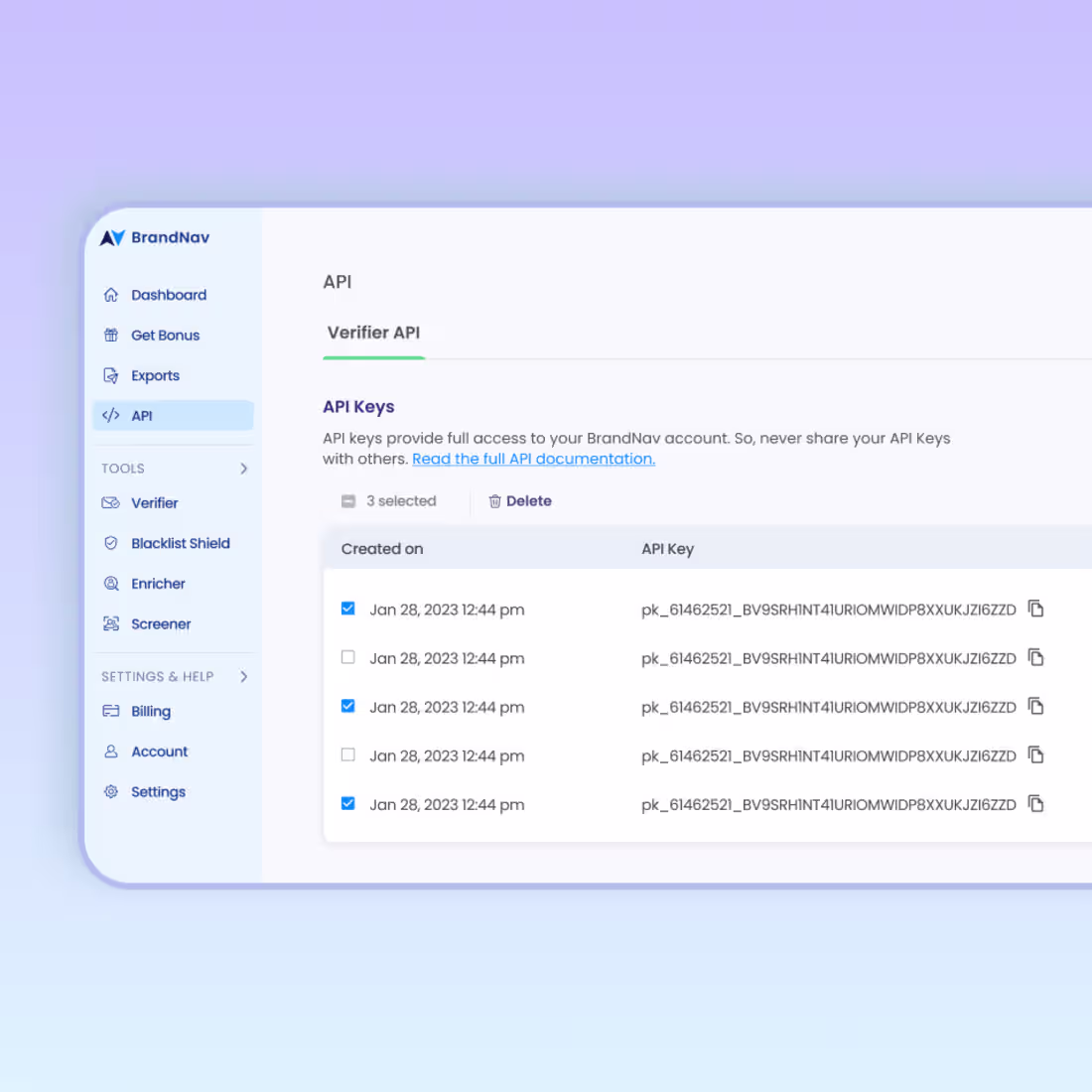Screen dimensions: 1092x1092
Task: Switch to the Verifier API tab
Action: tap(374, 334)
